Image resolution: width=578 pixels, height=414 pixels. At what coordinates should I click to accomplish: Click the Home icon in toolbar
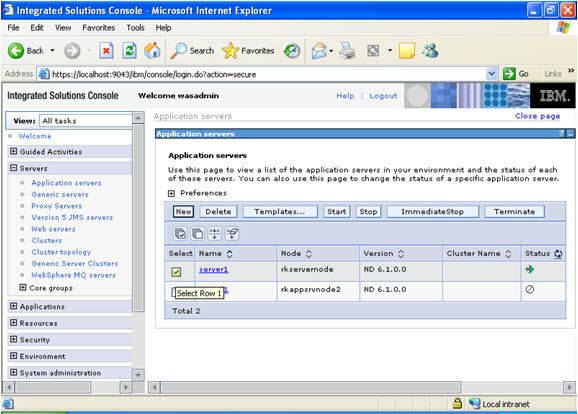152,51
